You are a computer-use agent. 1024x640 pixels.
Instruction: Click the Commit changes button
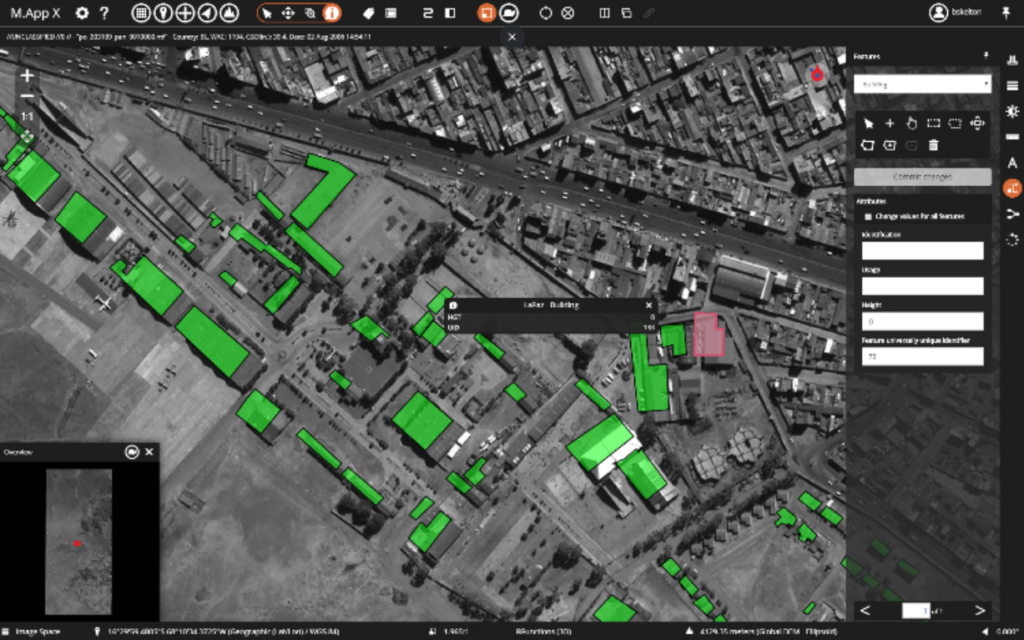coord(922,177)
